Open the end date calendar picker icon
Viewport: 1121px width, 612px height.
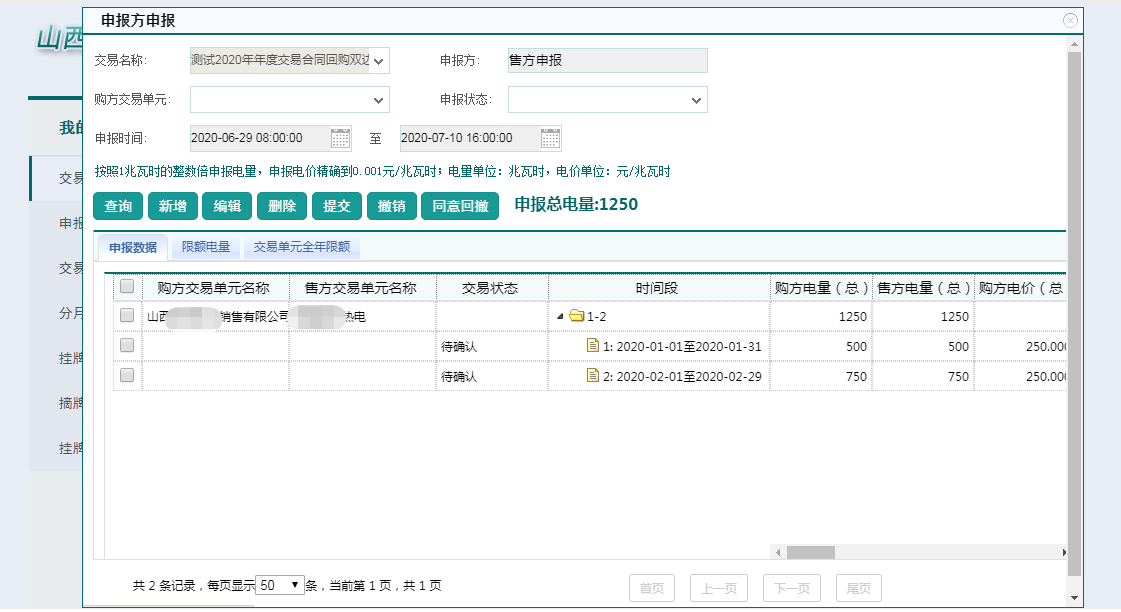pyautogui.click(x=550, y=138)
